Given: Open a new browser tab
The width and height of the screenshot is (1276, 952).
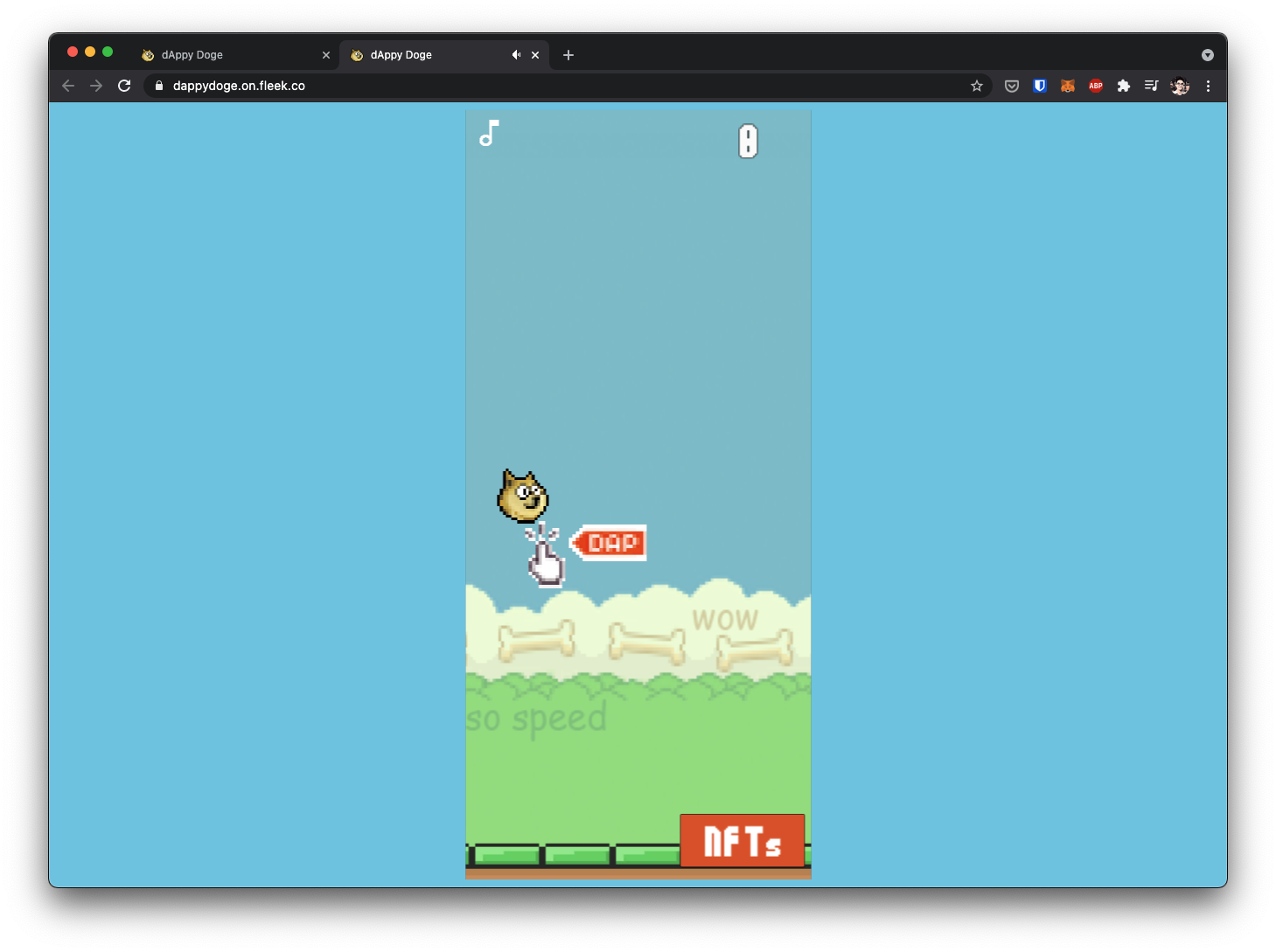Looking at the screenshot, I should click(x=568, y=55).
